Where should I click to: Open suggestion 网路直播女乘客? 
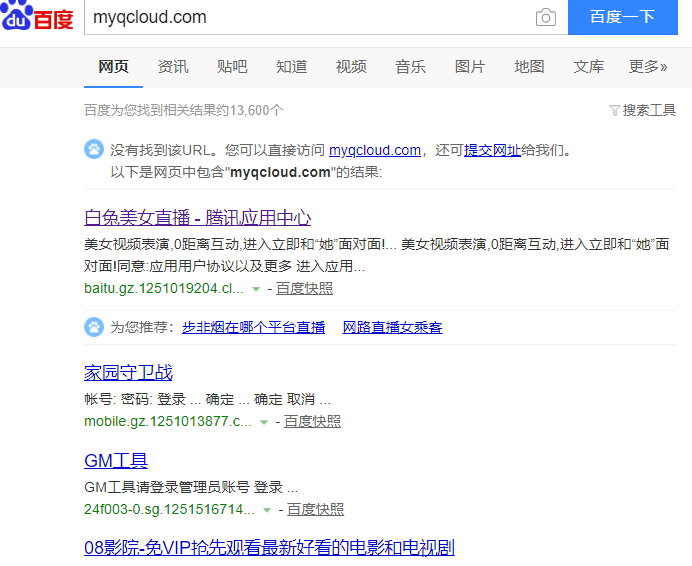392,327
